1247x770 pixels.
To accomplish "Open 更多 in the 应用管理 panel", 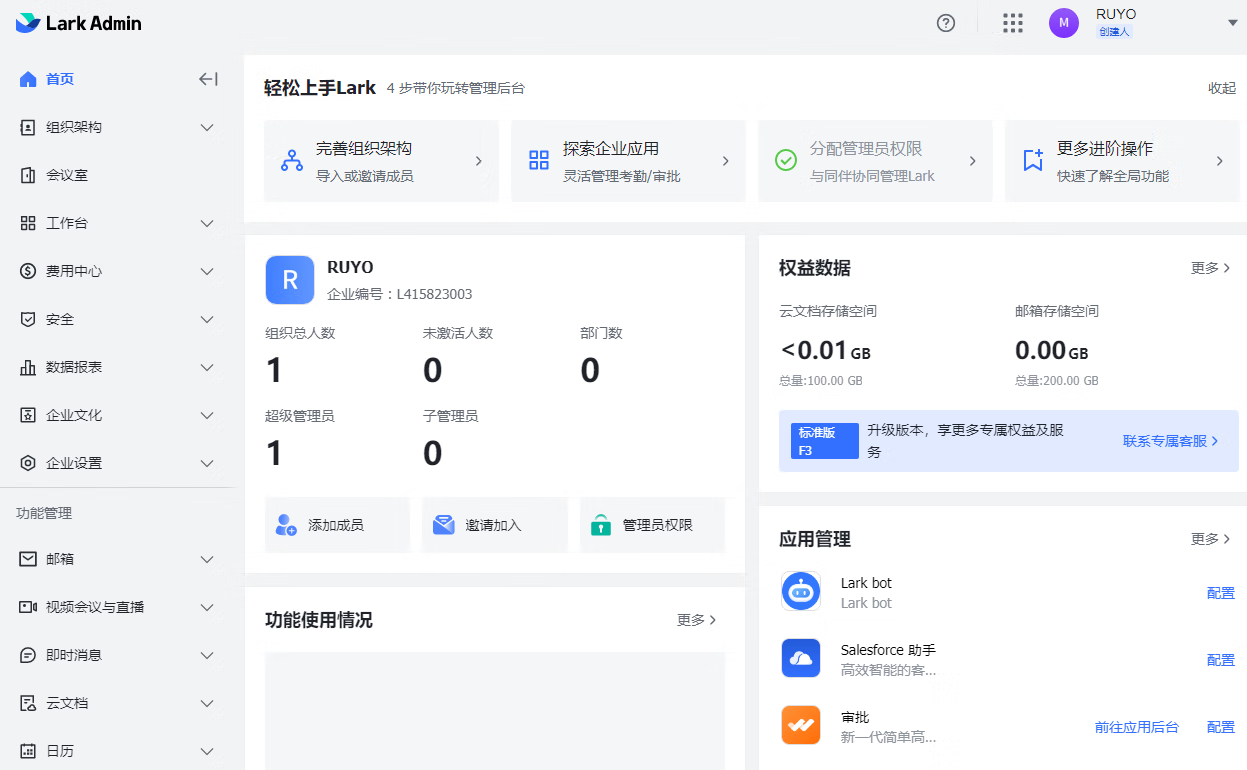I will tap(1211, 539).
